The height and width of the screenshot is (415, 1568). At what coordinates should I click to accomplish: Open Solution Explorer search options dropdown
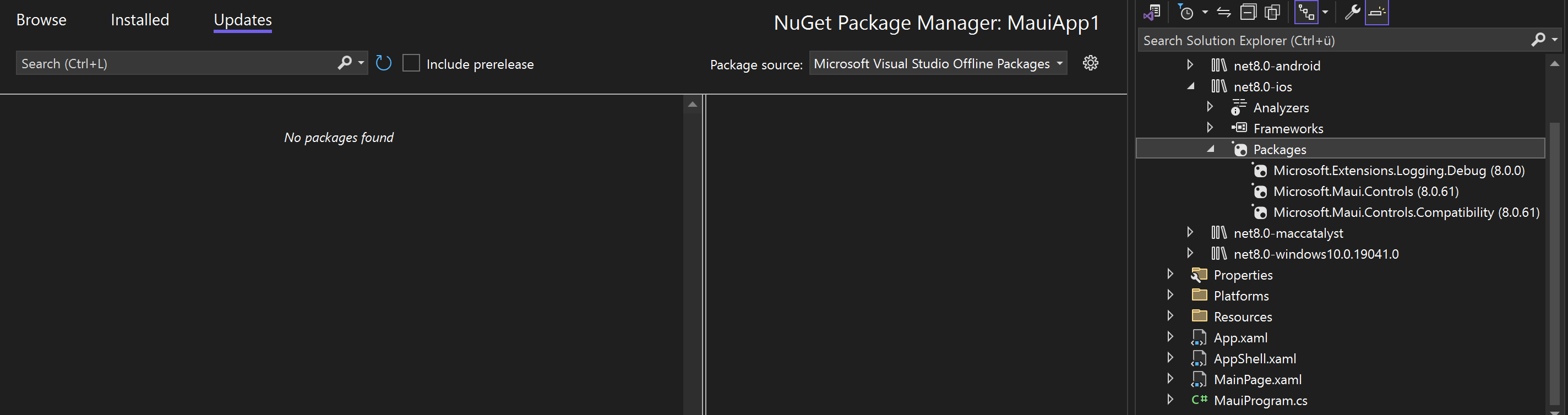pos(1555,40)
